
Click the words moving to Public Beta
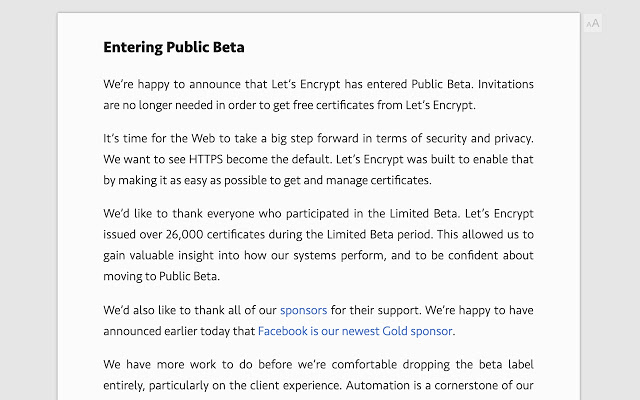[161, 276]
